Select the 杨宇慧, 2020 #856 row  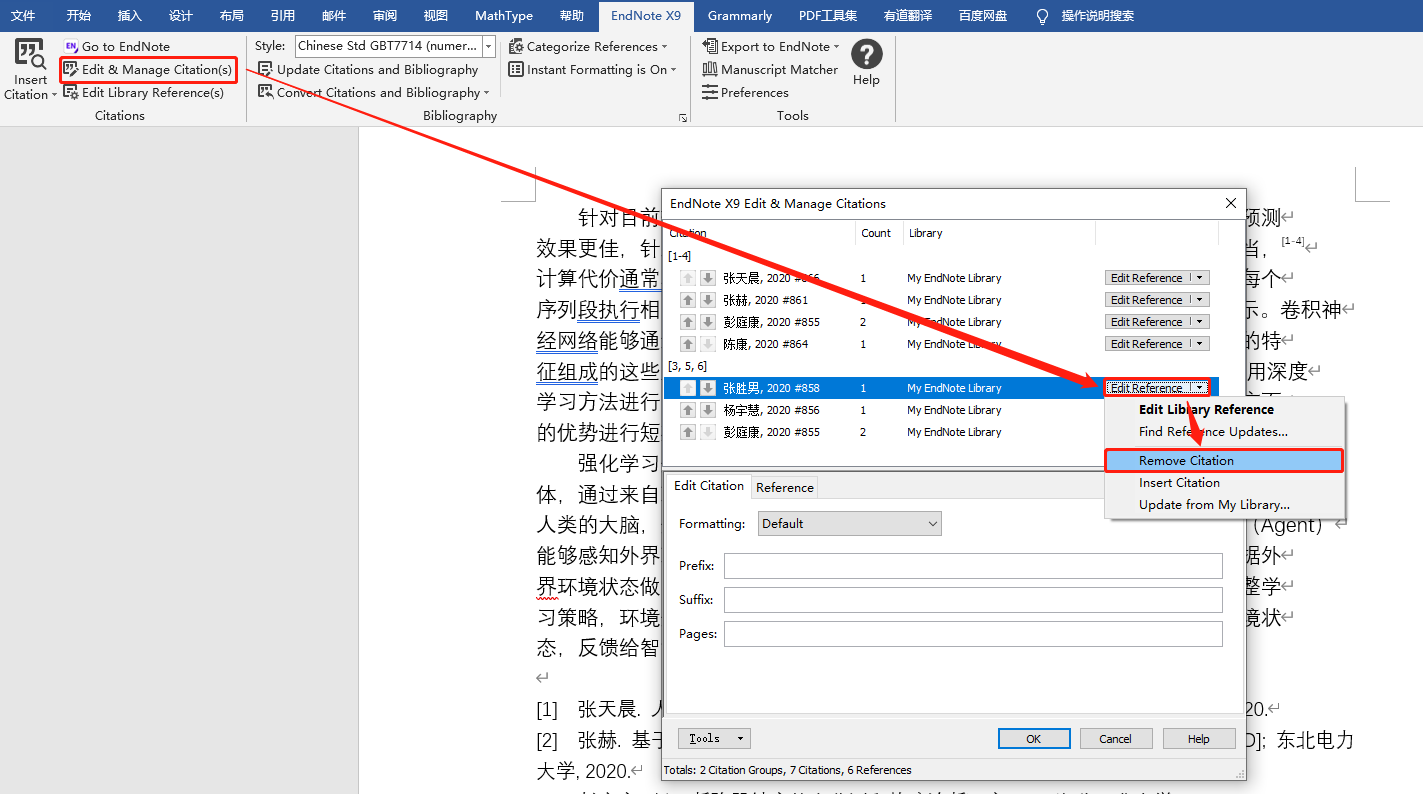point(941,410)
